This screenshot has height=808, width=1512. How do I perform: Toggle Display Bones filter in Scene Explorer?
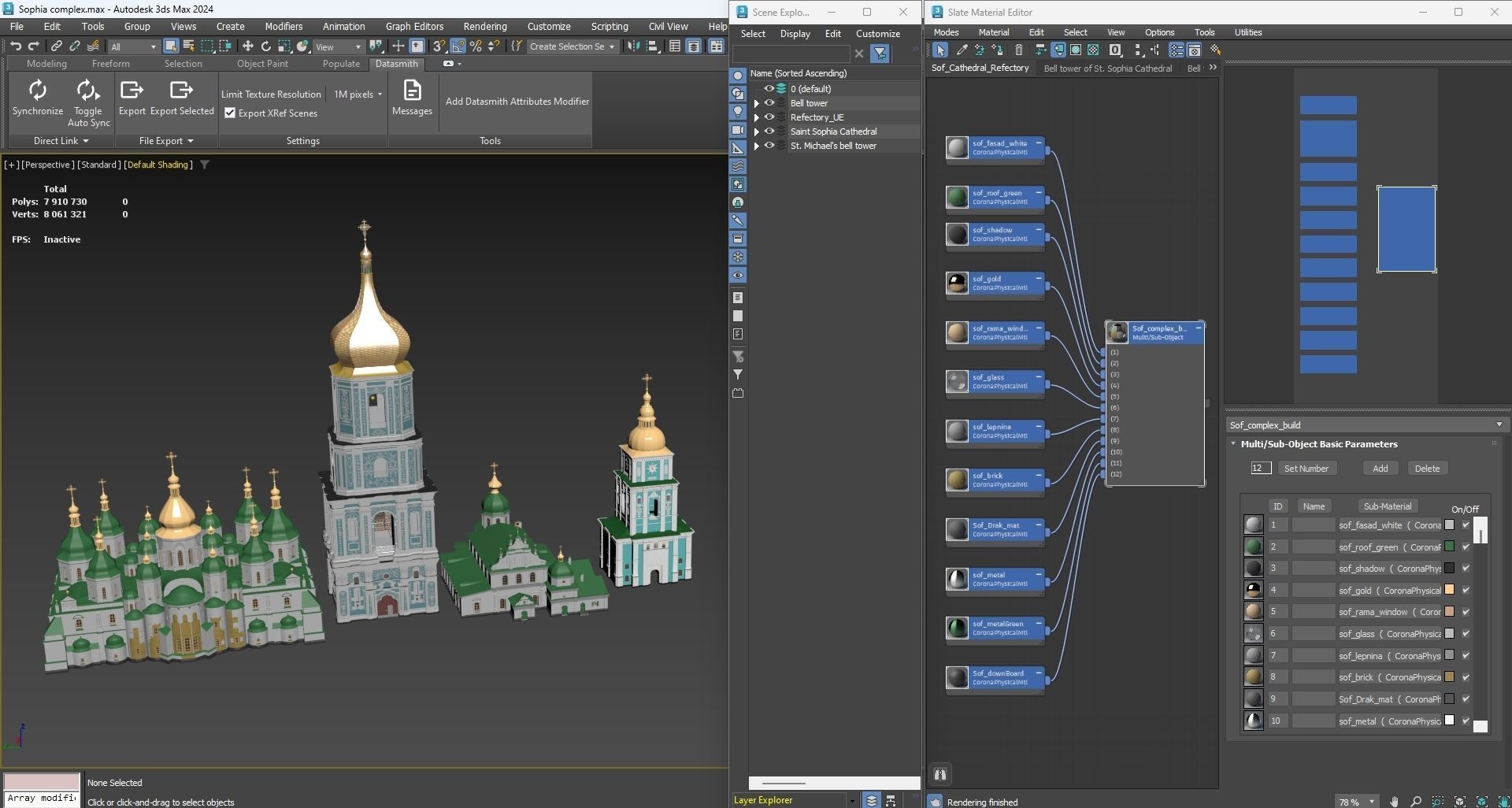[738, 221]
